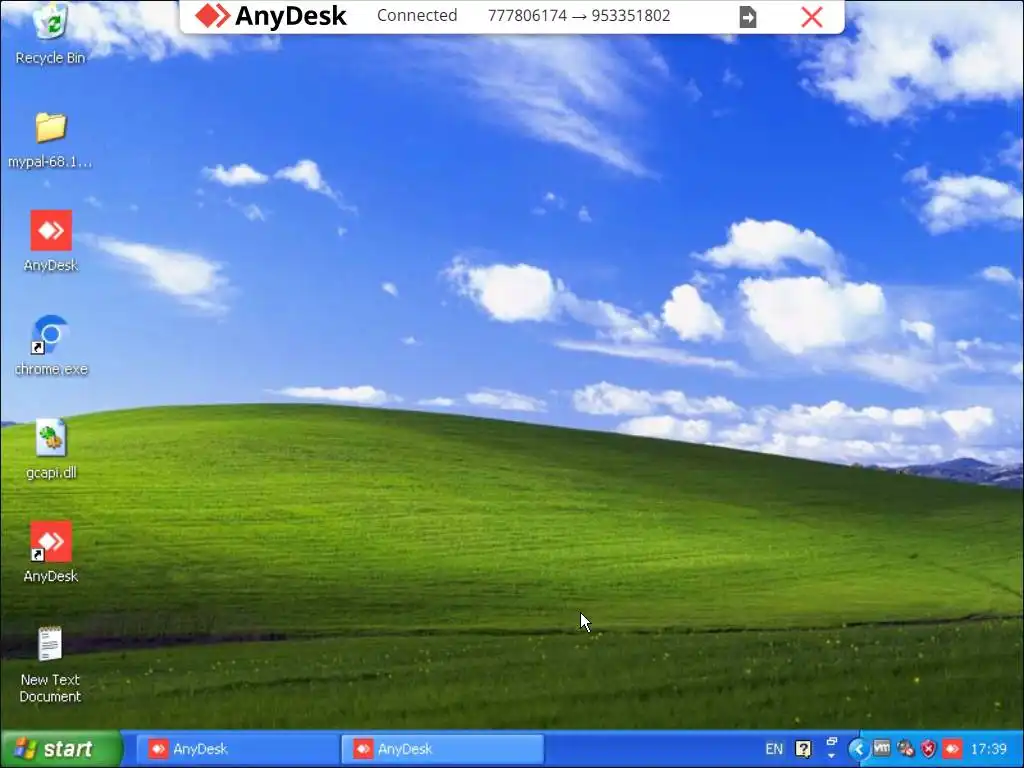Click the language bar help question mark icon
1024x768 pixels.
(803, 749)
